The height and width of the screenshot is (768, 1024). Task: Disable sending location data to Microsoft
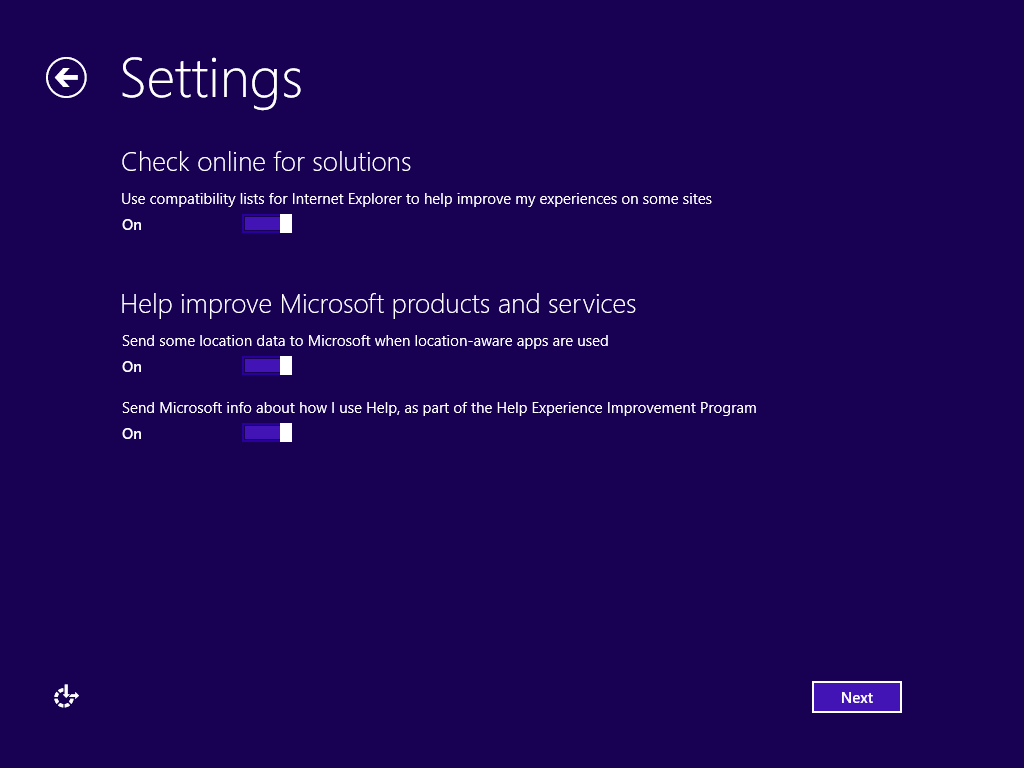coord(266,366)
